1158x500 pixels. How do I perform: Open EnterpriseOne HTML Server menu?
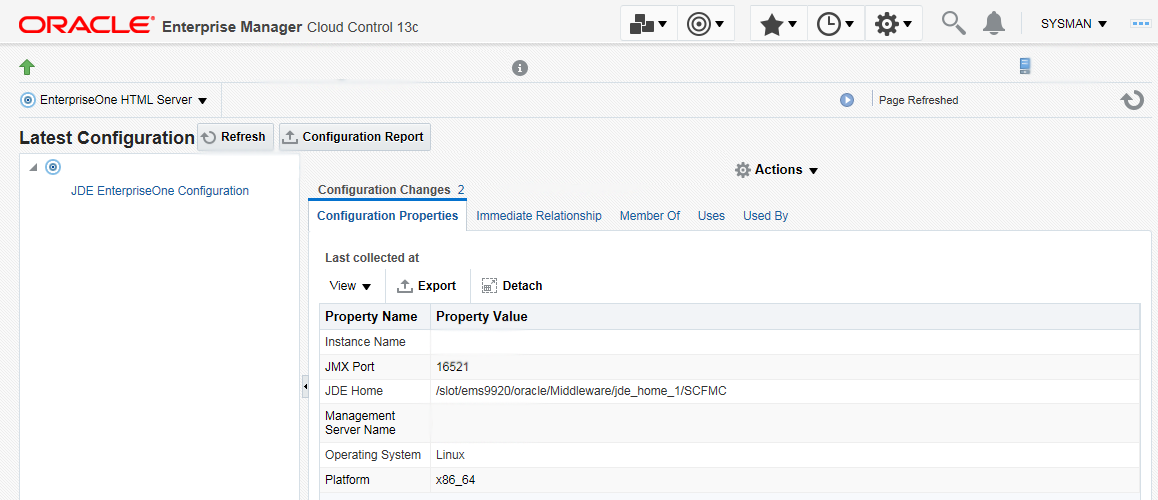[x=114, y=100]
